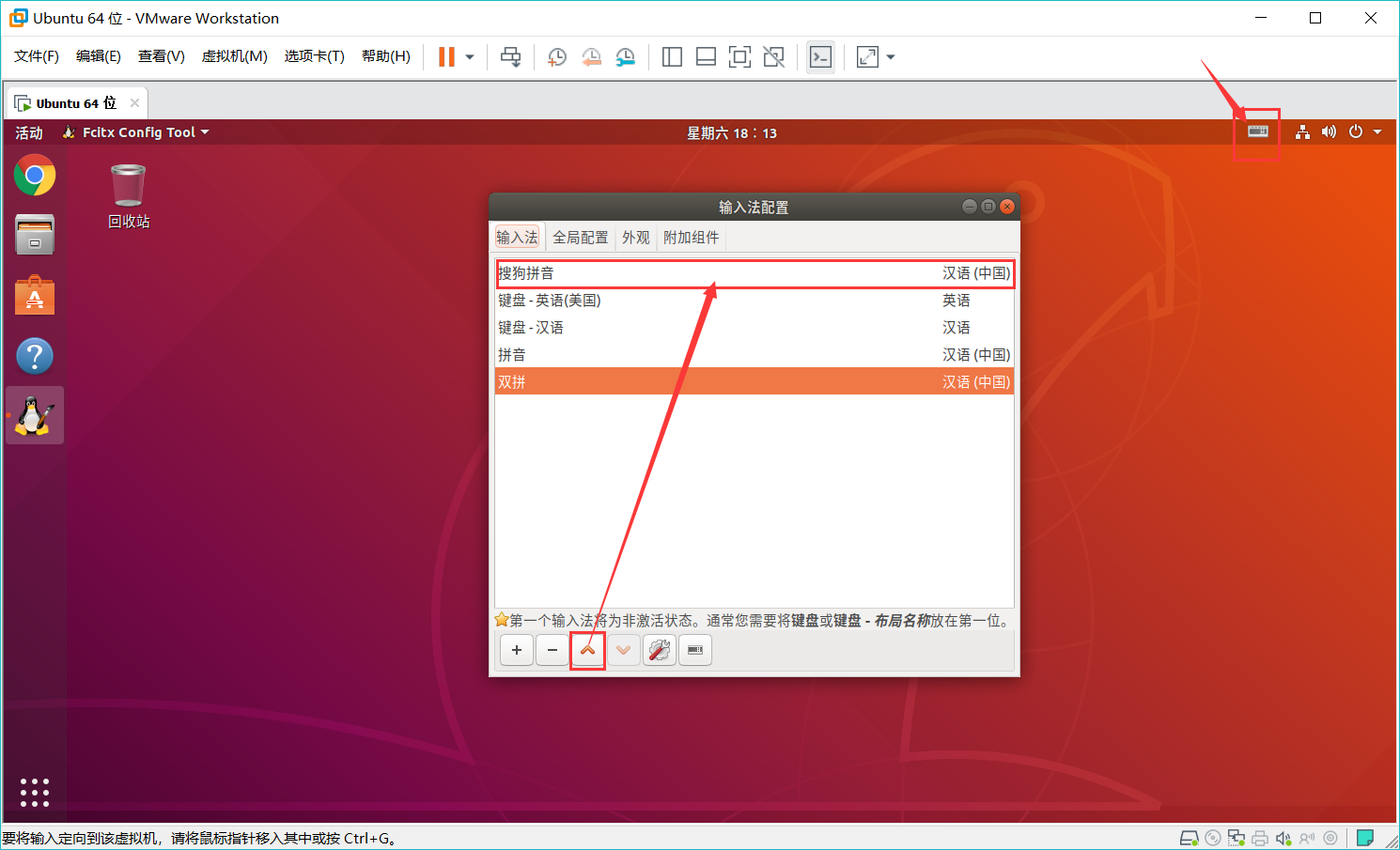Pause the virtual machine
This screenshot has height=850, width=1400.
pyautogui.click(x=446, y=57)
